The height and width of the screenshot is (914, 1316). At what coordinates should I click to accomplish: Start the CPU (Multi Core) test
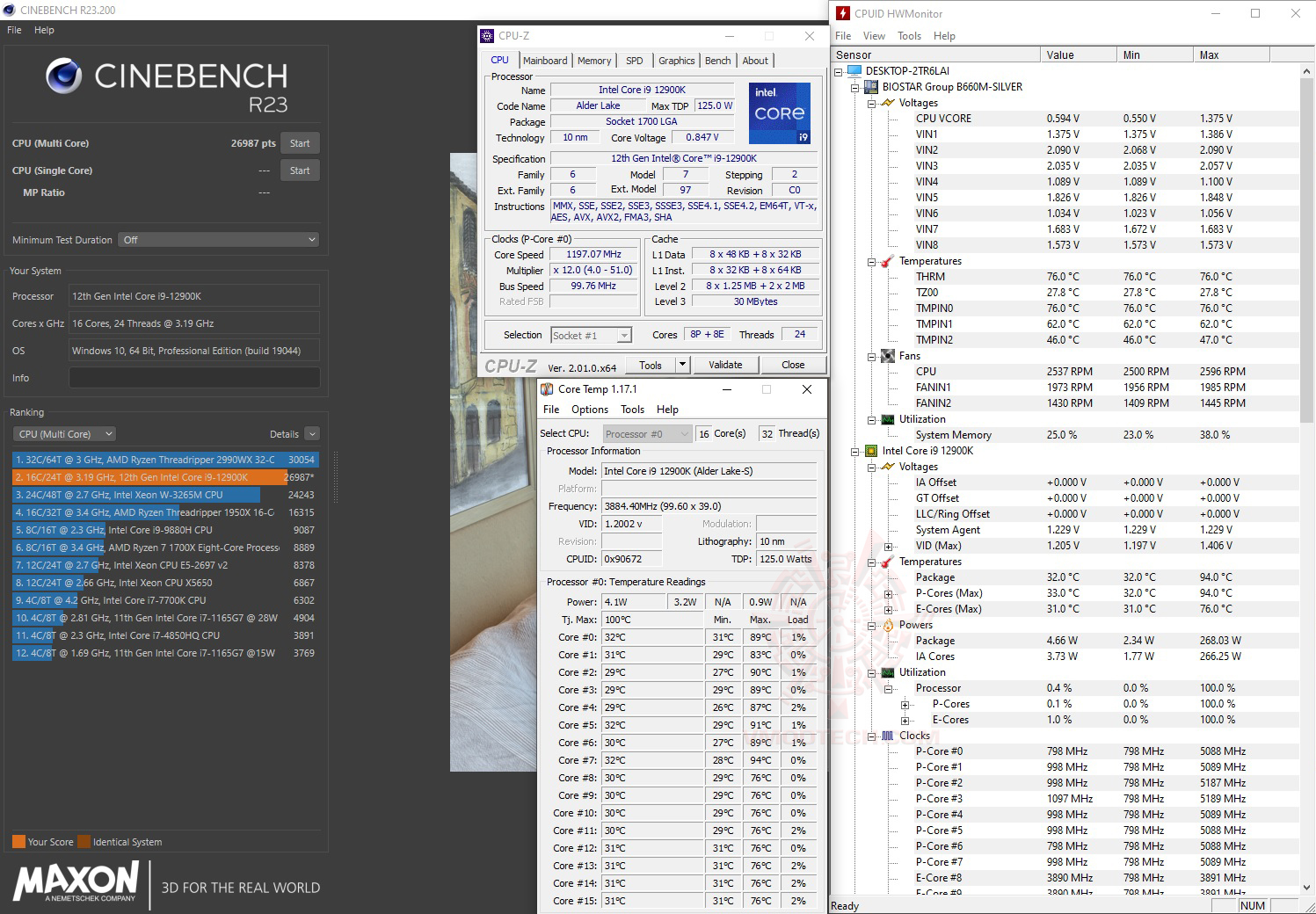pyautogui.click(x=300, y=143)
